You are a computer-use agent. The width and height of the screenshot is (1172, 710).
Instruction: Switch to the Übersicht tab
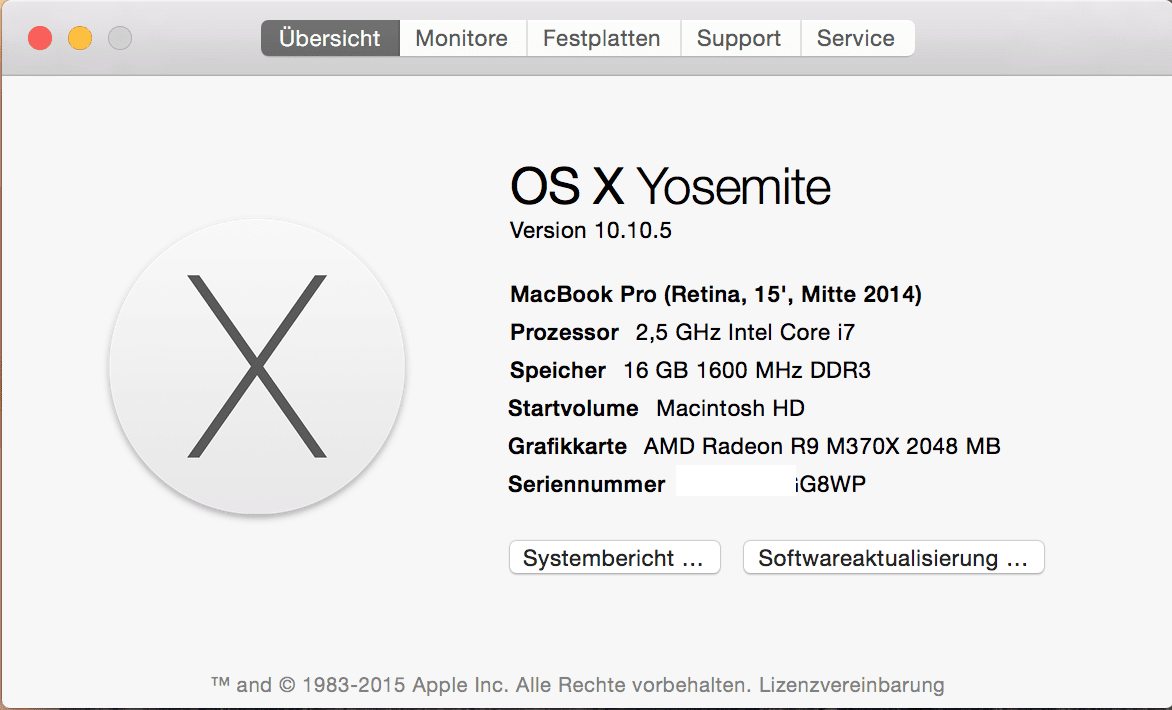[330, 38]
